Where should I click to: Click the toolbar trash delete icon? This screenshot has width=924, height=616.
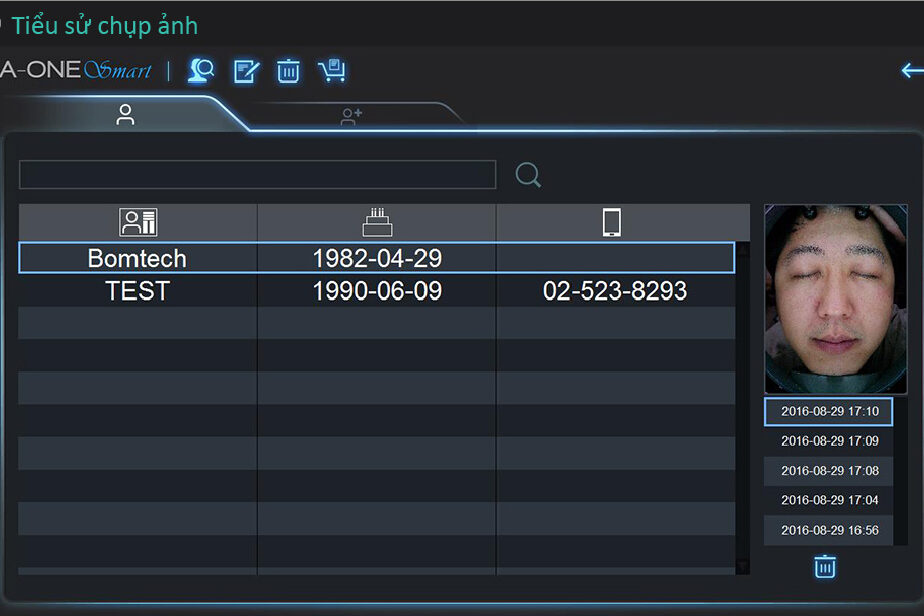(289, 71)
